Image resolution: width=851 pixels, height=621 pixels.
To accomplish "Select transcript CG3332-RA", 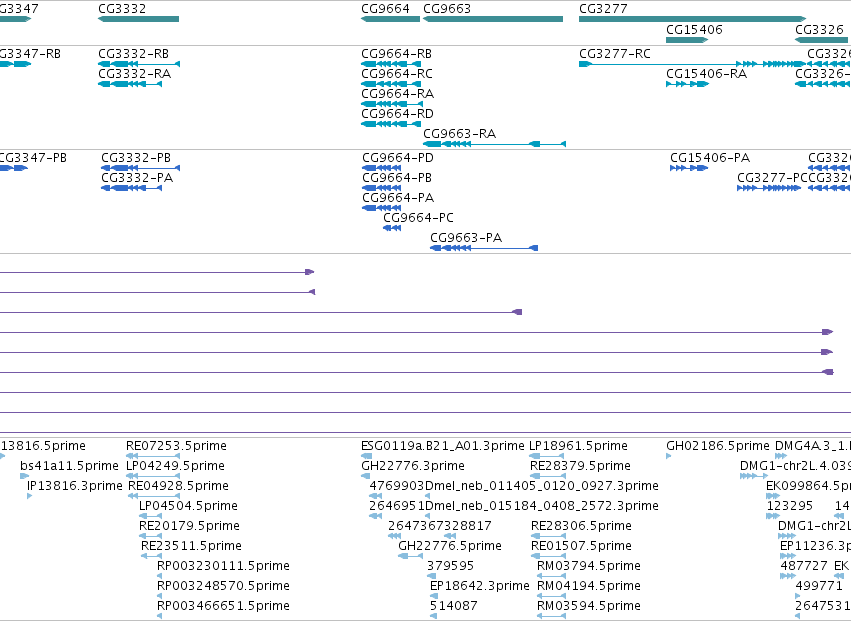I will (130, 84).
